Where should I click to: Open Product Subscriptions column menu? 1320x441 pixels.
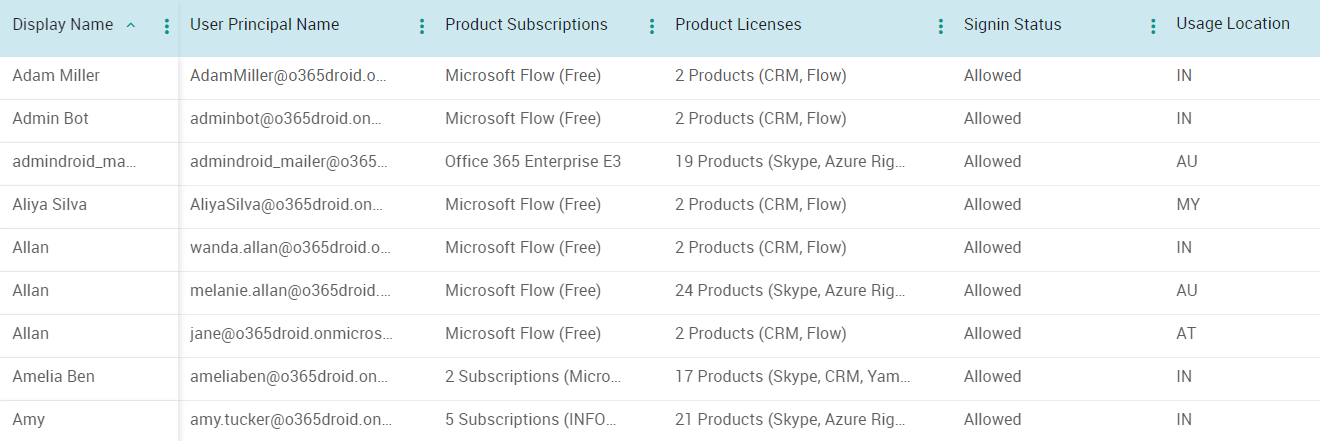click(652, 27)
